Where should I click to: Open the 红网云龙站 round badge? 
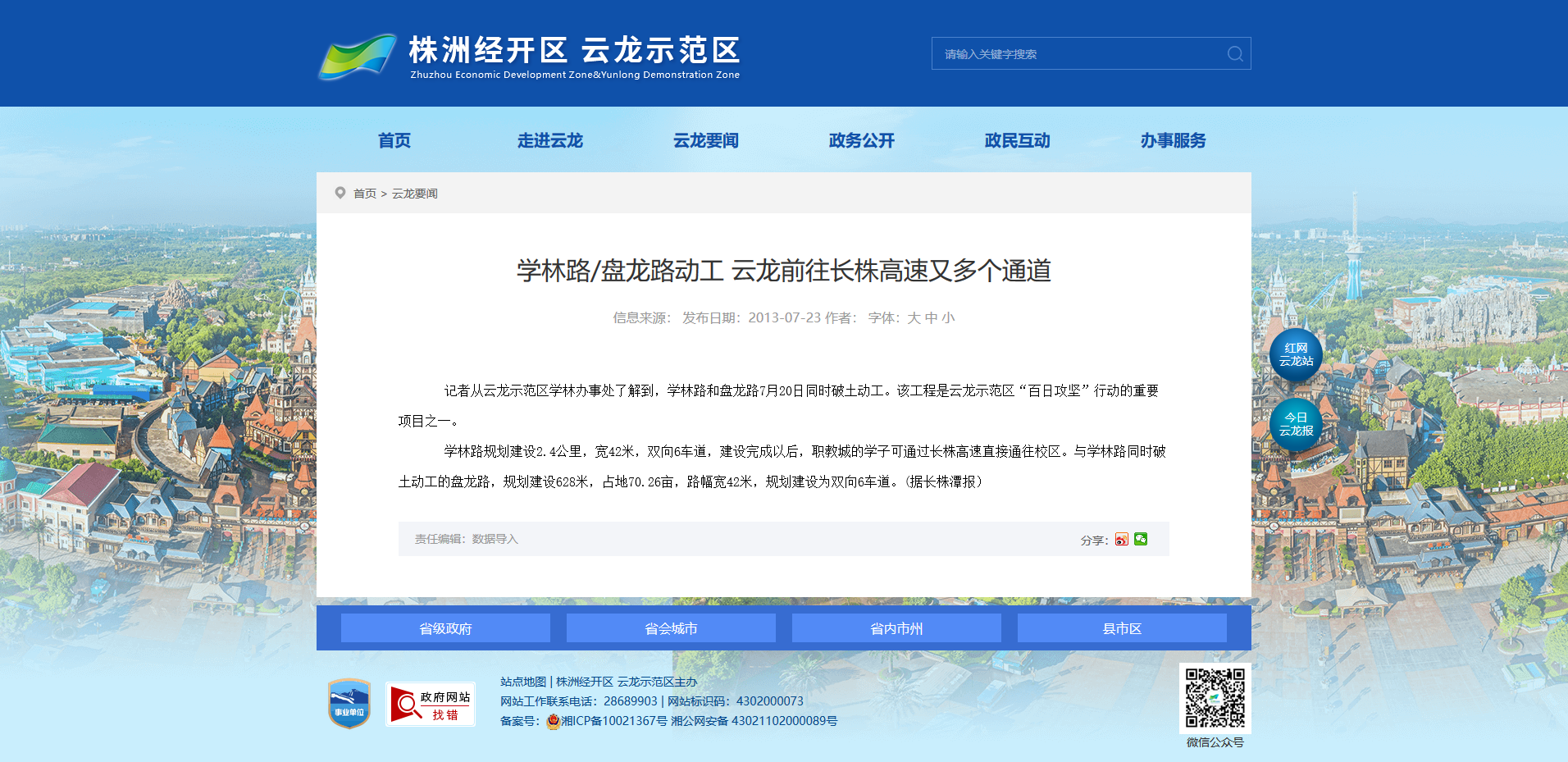coord(1296,355)
